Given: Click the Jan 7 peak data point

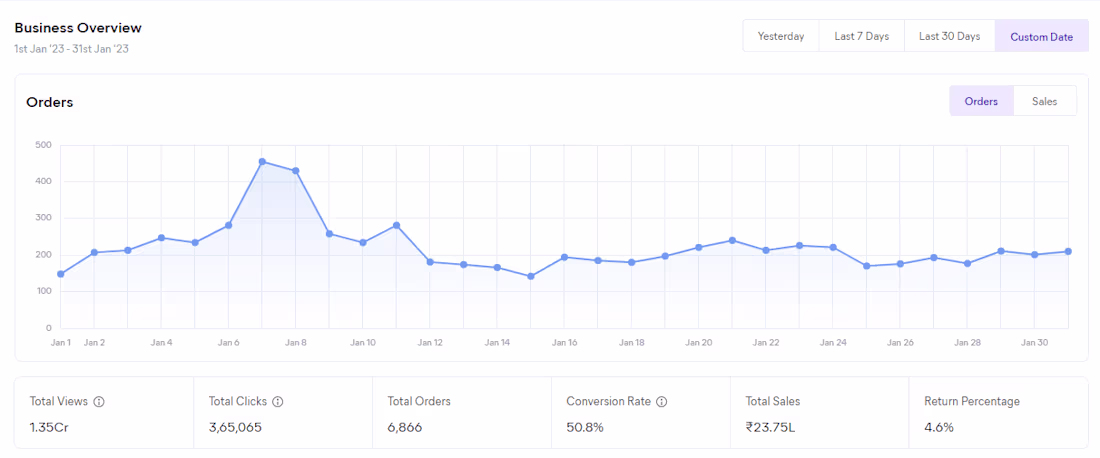Looking at the screenshot, I should point(262,161).
